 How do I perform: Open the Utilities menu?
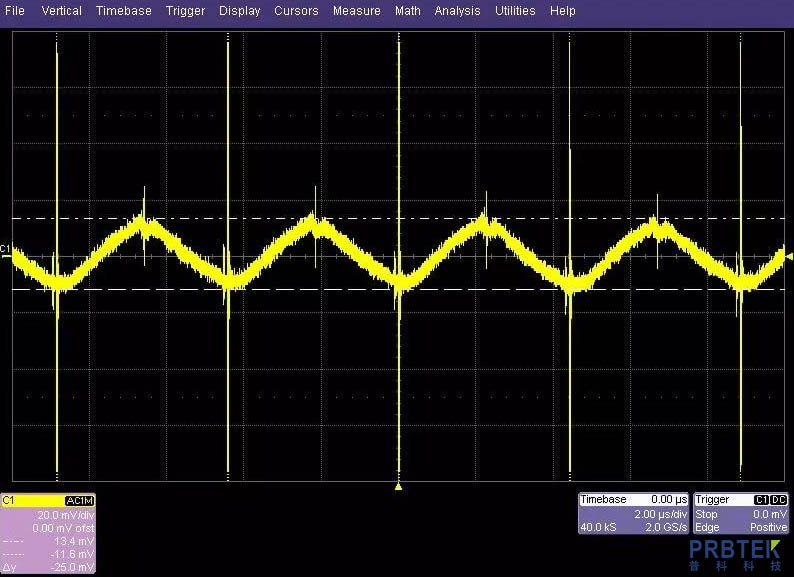pyautogui.click(x=515, y=11)
